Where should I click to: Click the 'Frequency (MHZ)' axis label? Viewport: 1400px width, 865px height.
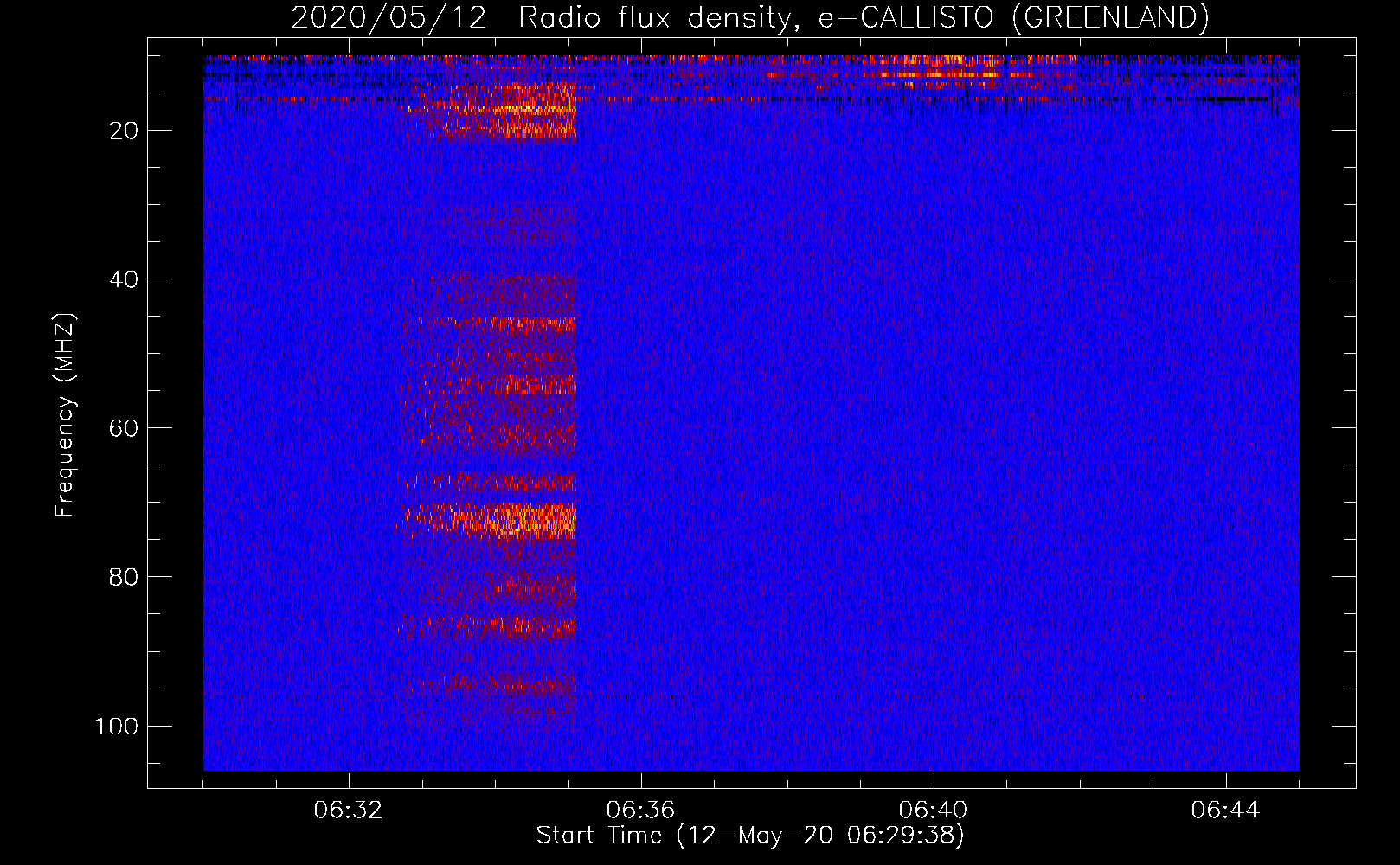(65, 415)
